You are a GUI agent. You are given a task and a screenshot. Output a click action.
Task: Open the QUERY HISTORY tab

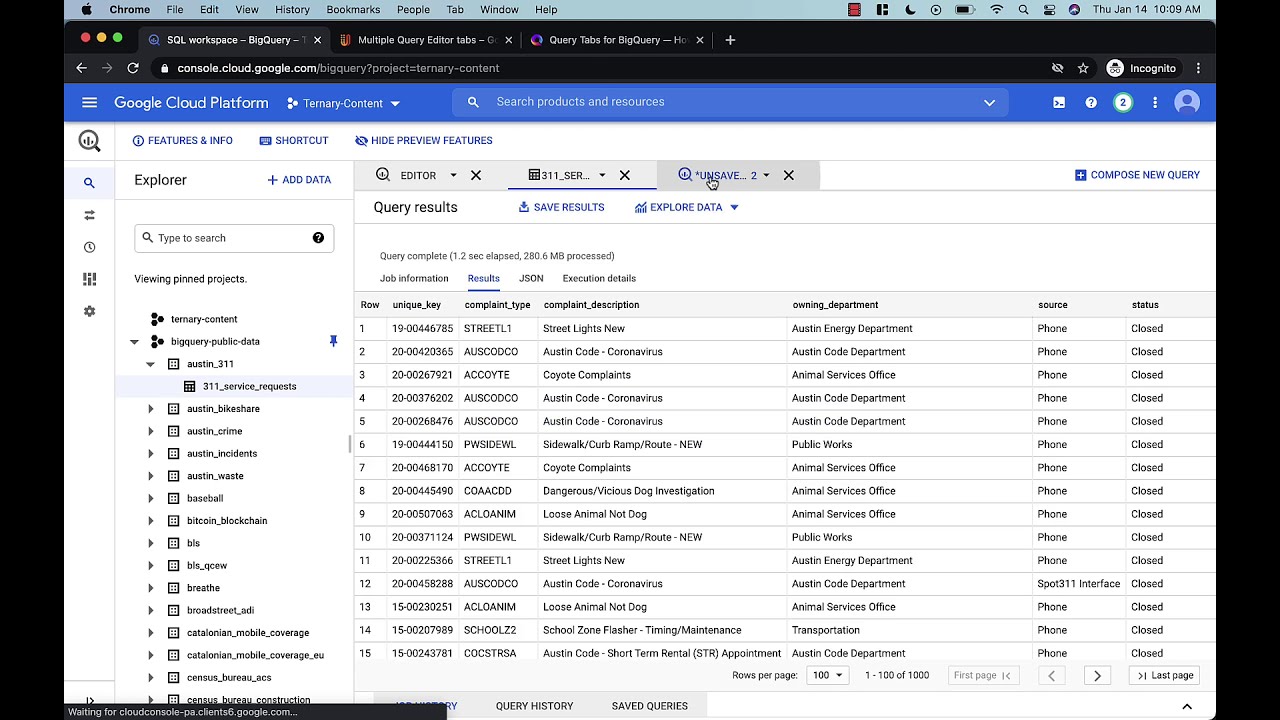[534, 706]
